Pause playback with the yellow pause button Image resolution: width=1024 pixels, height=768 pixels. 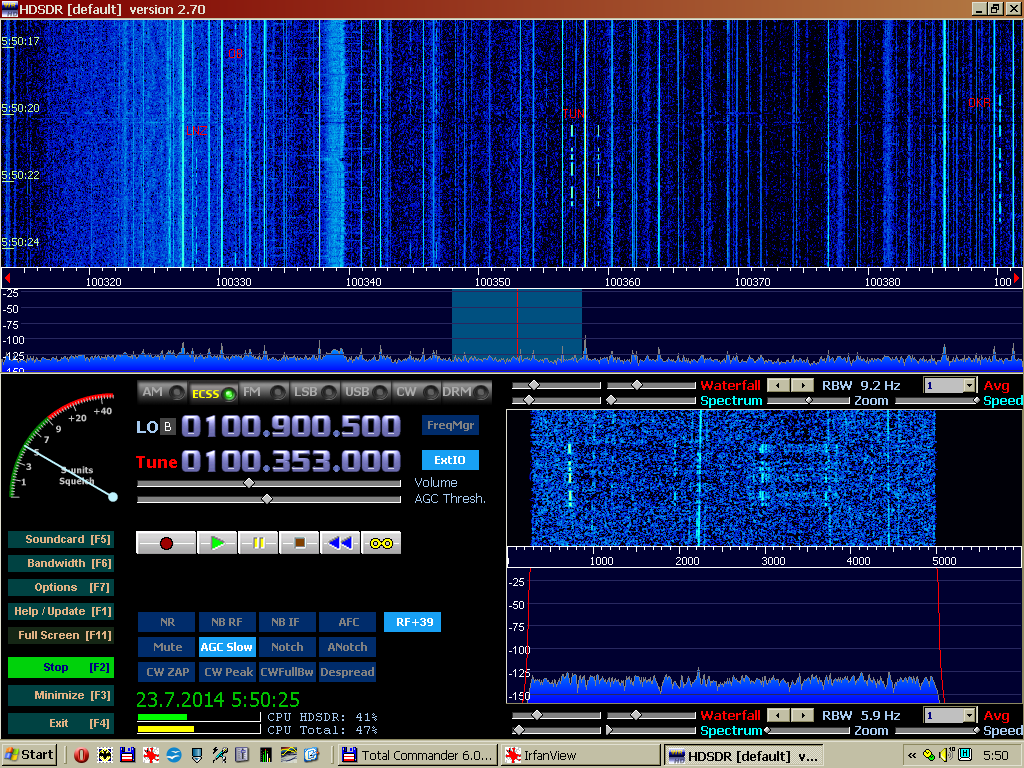pyautogui.click(x=259, y=543)
